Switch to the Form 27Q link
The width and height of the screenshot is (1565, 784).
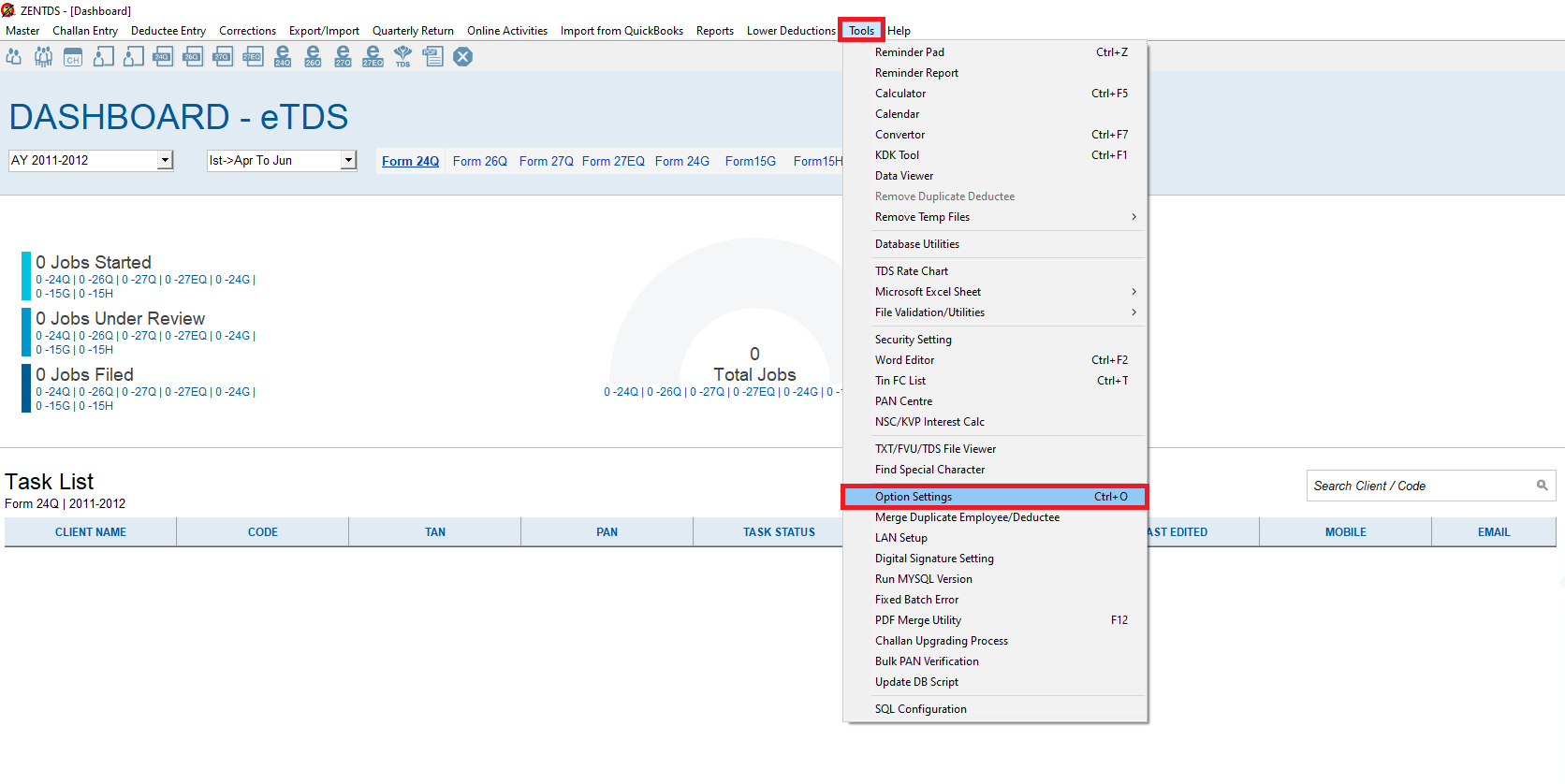547,161
